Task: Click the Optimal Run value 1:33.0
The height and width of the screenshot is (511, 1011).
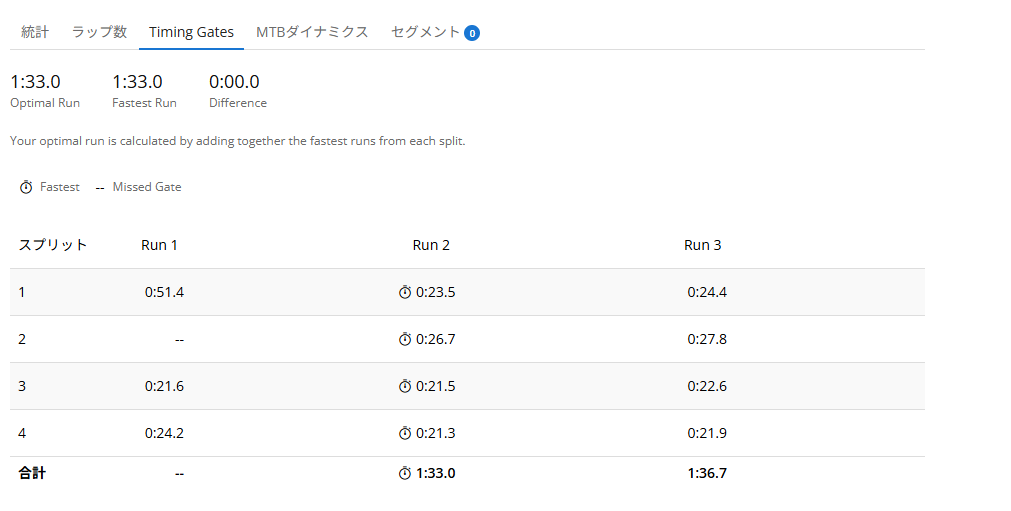Action: (x=35, y=82)
